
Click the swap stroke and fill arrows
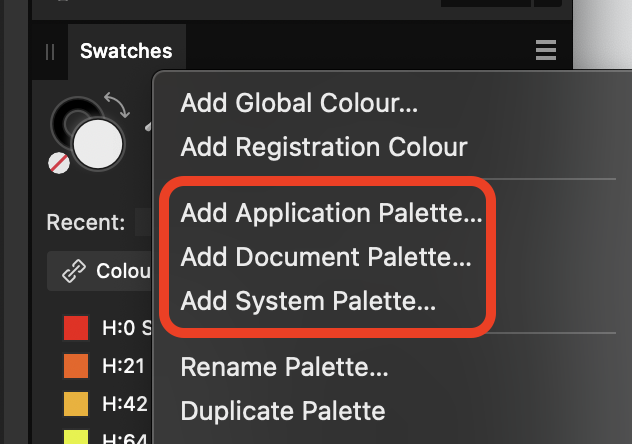(x=116, y=104)
